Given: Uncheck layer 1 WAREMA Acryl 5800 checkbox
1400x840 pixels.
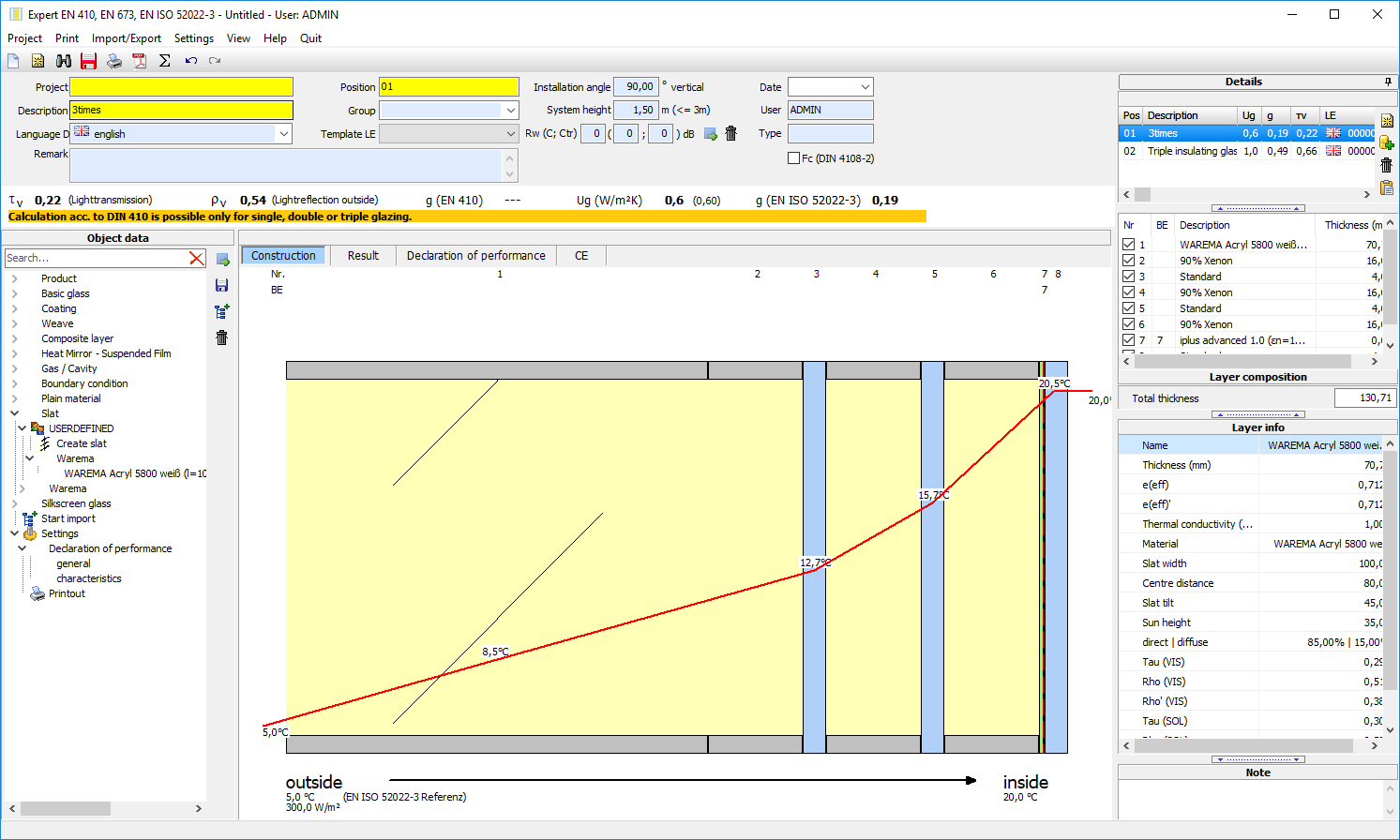Looking at the screenshot, I should [1129, 245].
